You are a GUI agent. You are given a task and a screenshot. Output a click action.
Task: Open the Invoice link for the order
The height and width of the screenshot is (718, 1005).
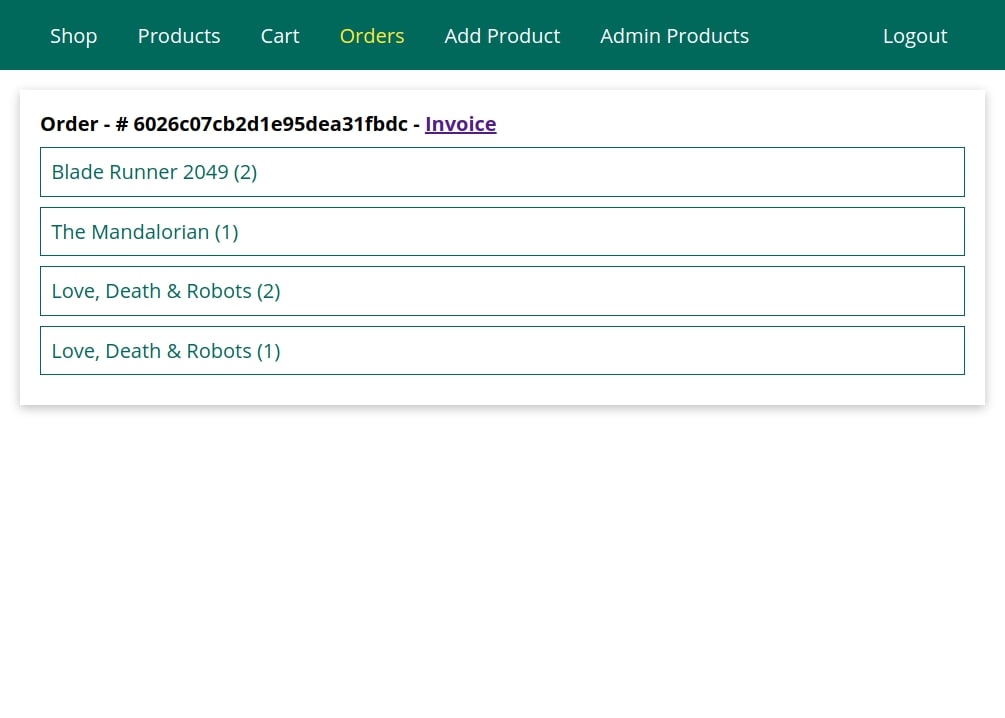coord(460,124)
